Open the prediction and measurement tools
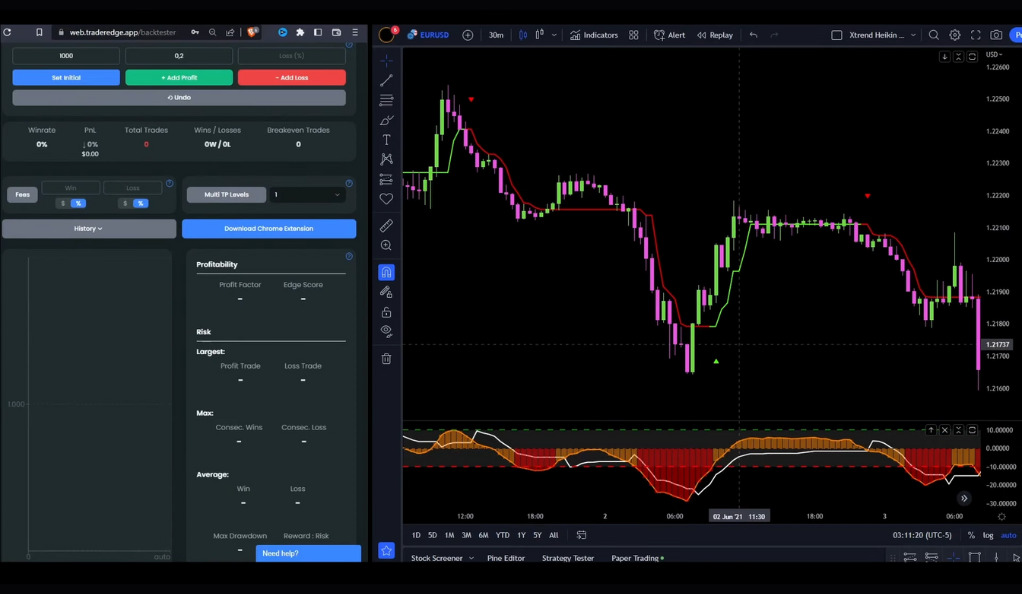1022x594 pixels. 387,179
